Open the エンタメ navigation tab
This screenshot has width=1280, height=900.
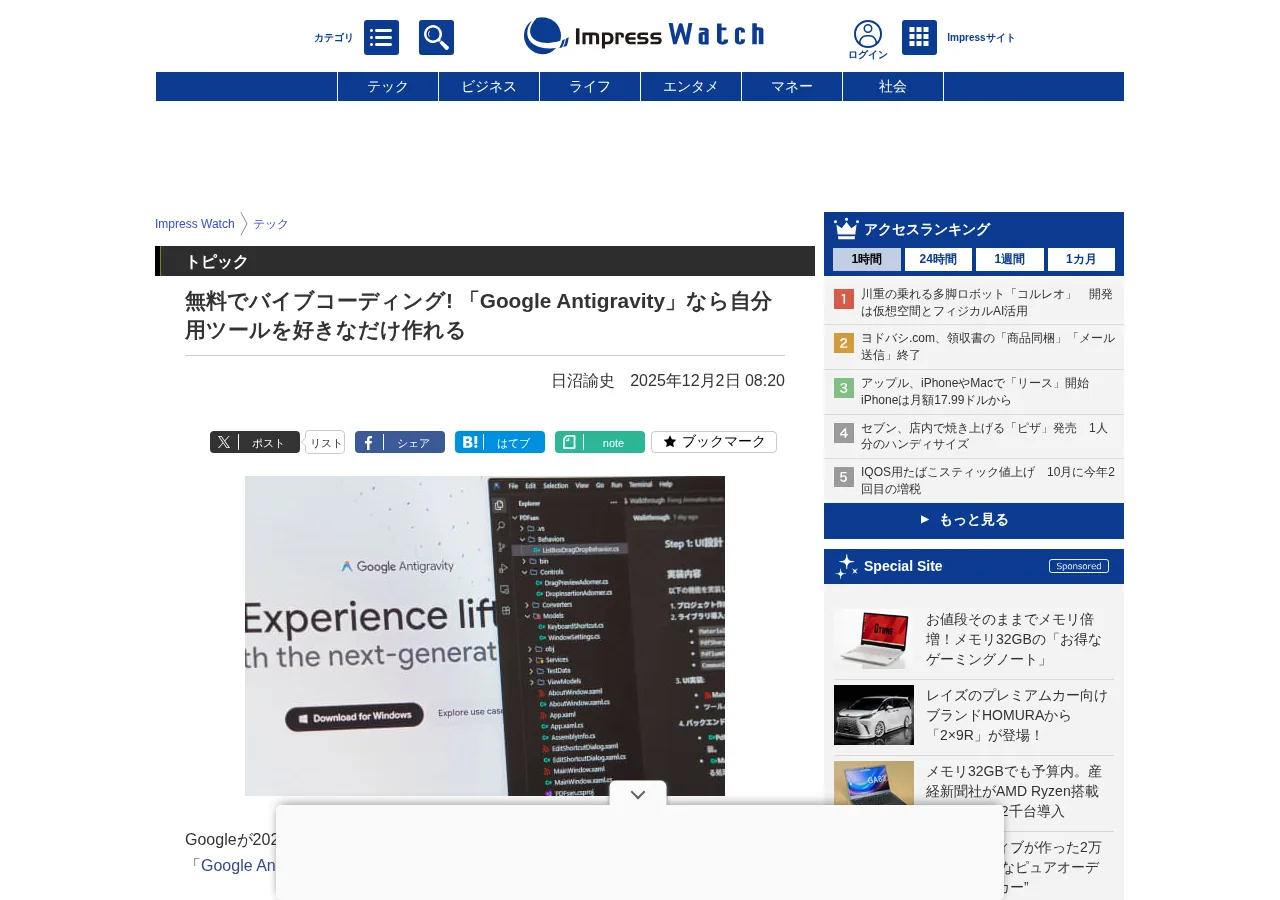(691, 86)
